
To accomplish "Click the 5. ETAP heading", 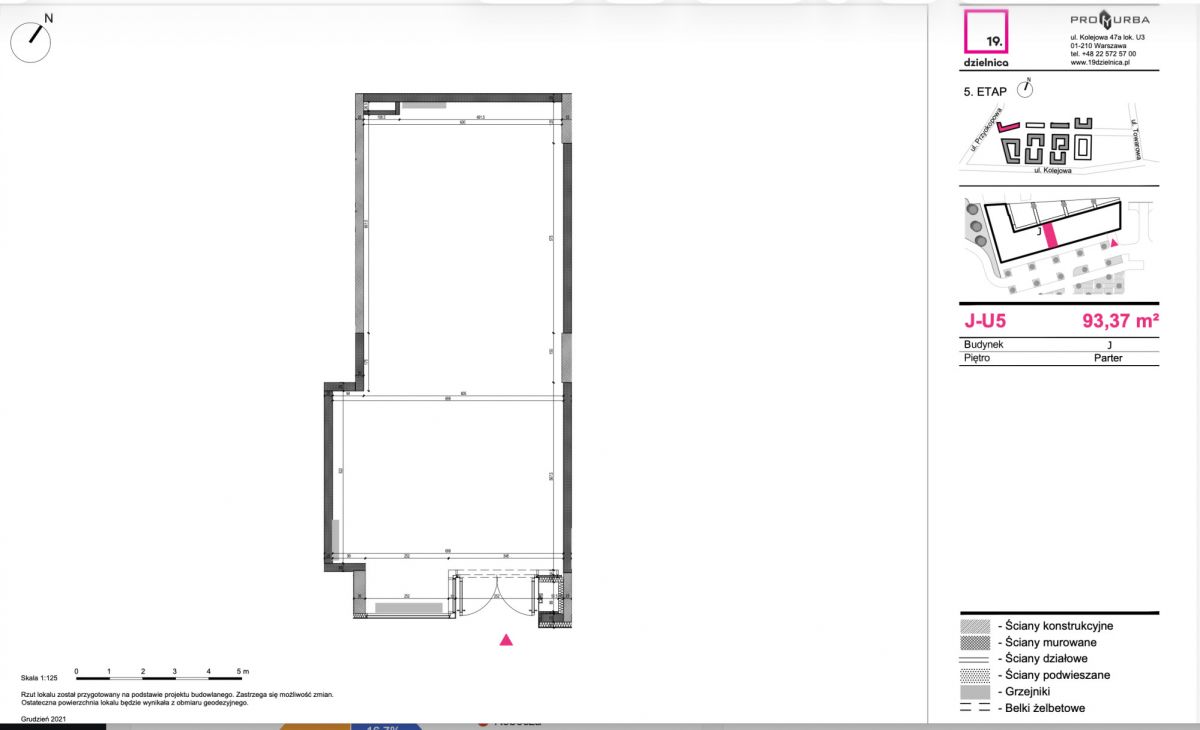I will coord(984,91).
